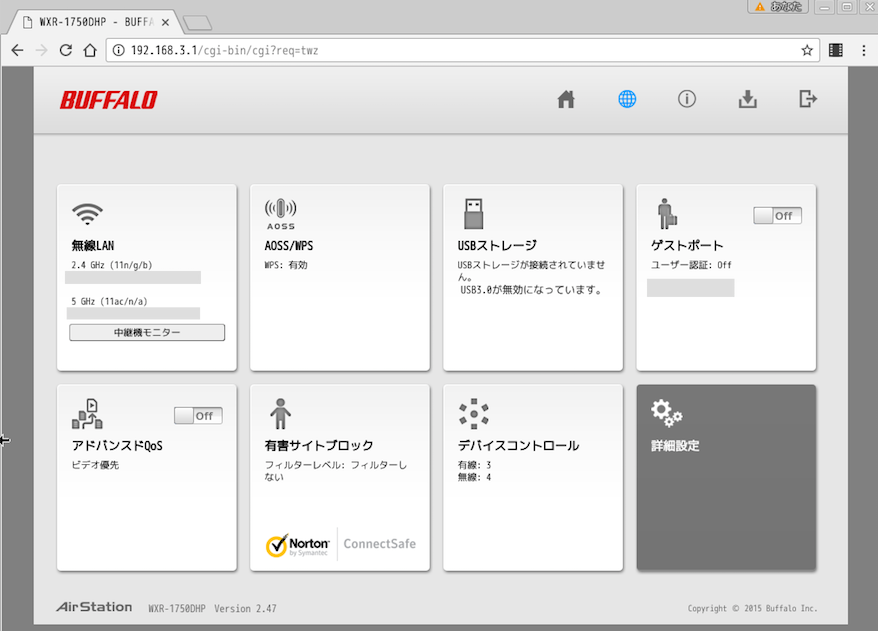Reload the router page
This screenshot has width=878, height=631.
pyautogui.click(x=66, y=50)
